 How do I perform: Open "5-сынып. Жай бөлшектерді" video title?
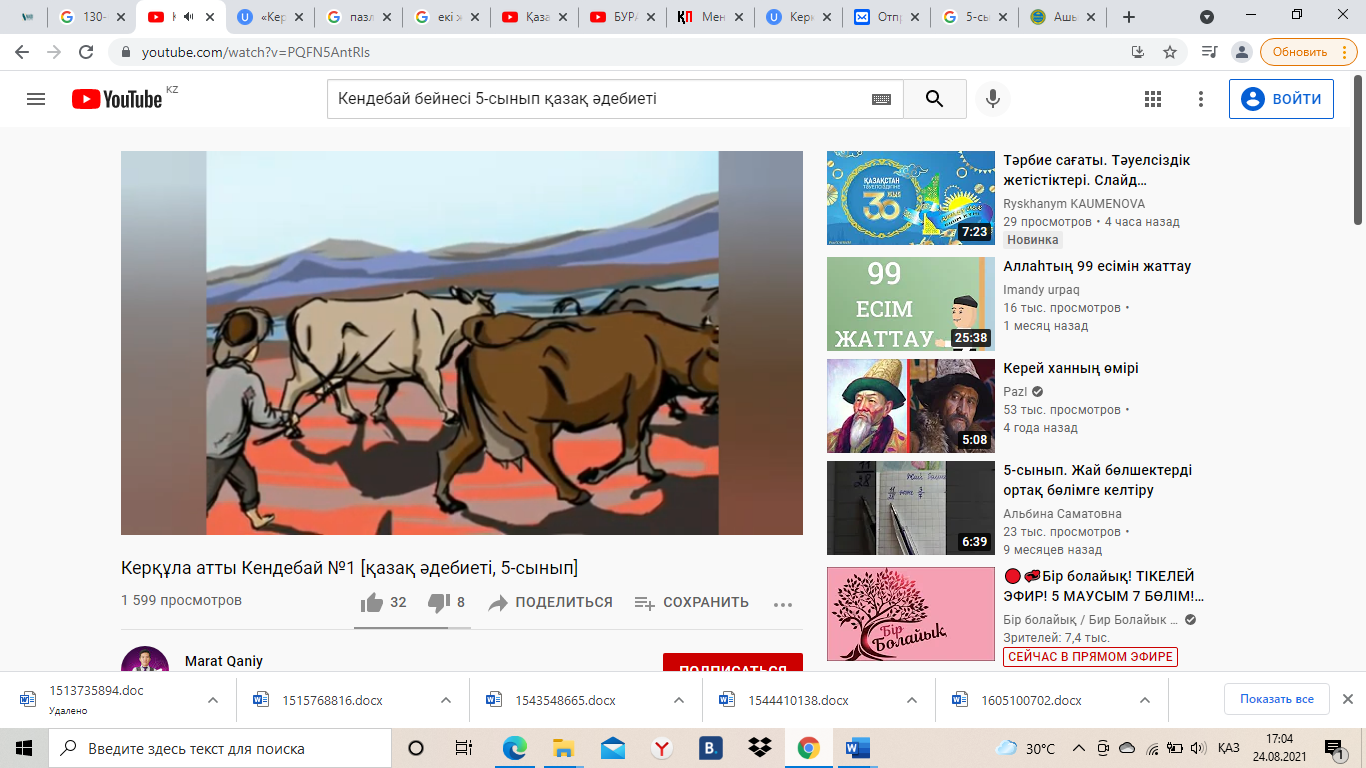click(1098, 480)
